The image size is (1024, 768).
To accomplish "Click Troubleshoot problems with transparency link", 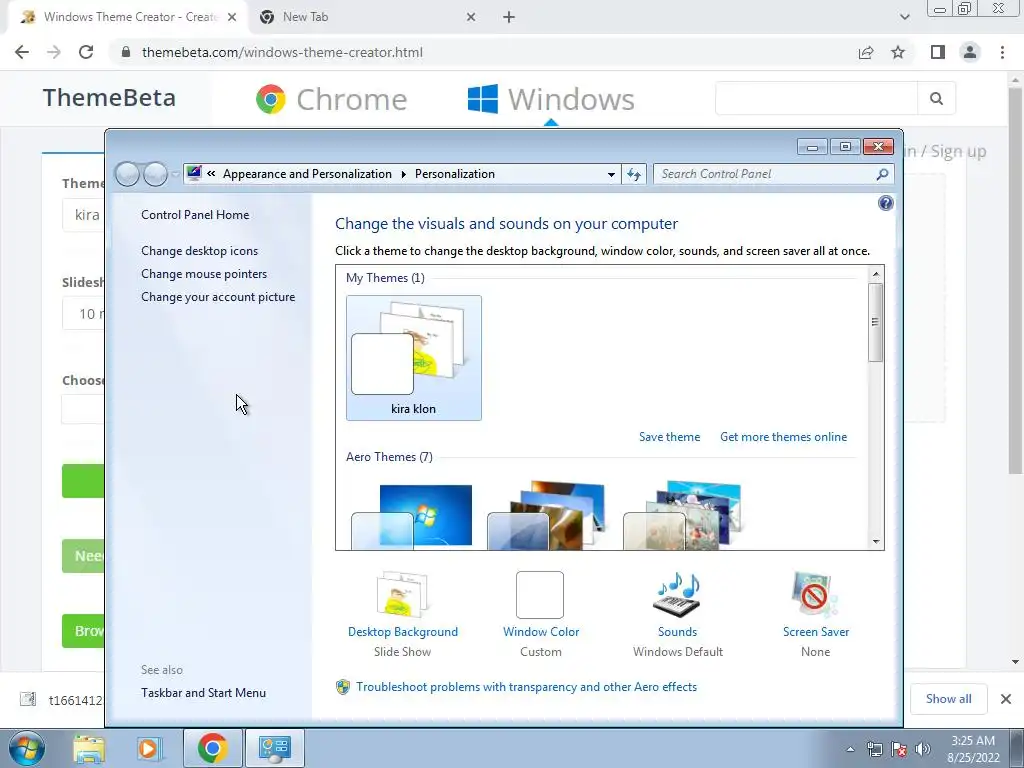I will (526, 687).
